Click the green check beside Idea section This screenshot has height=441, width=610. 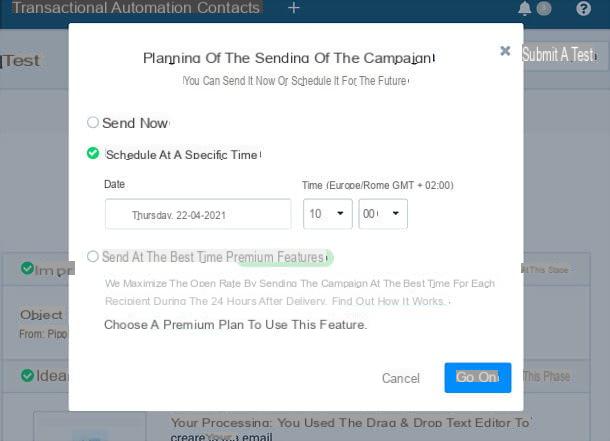click(27, 375)
